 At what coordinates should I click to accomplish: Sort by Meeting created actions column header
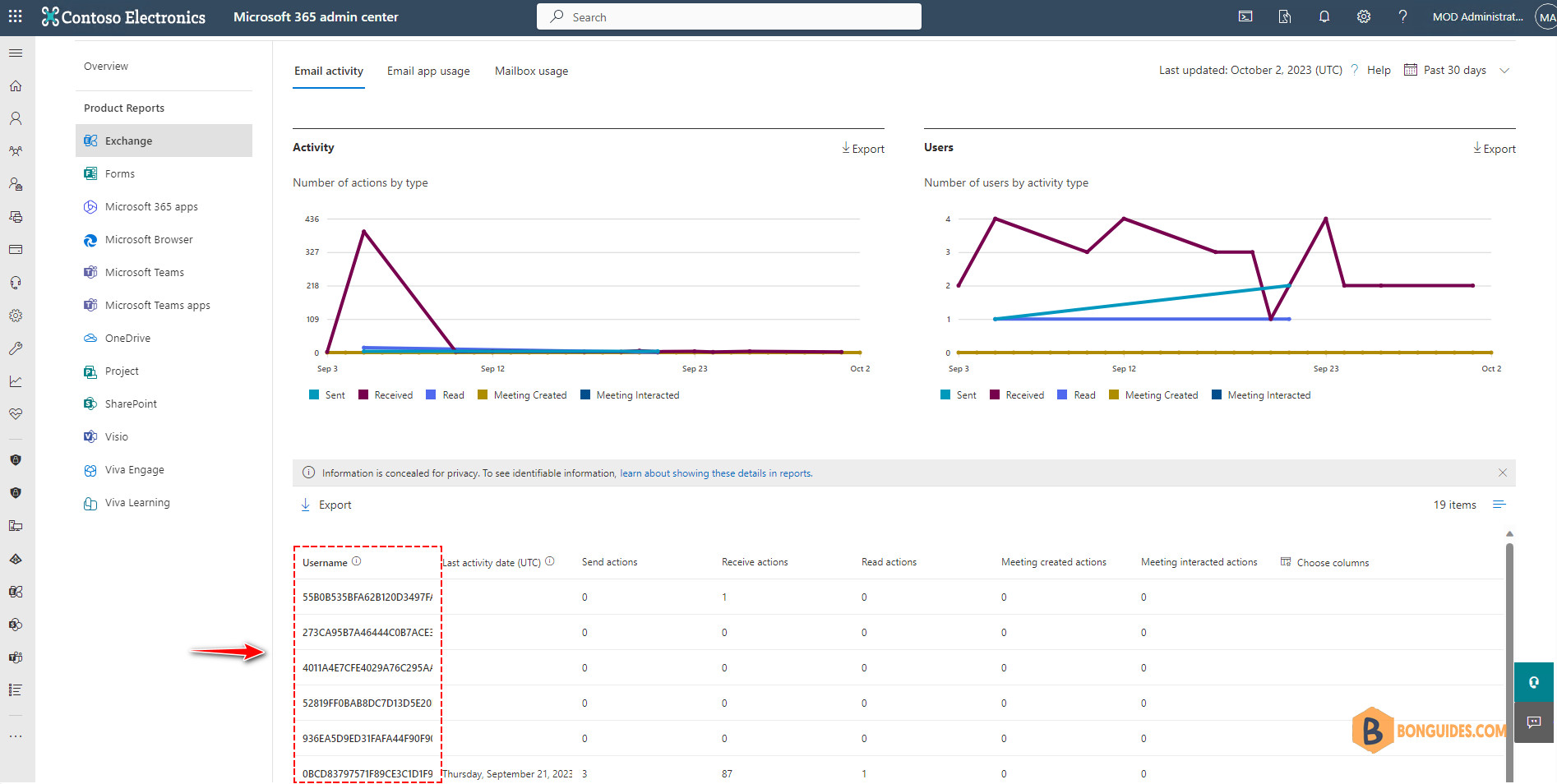pos(1053,562)
